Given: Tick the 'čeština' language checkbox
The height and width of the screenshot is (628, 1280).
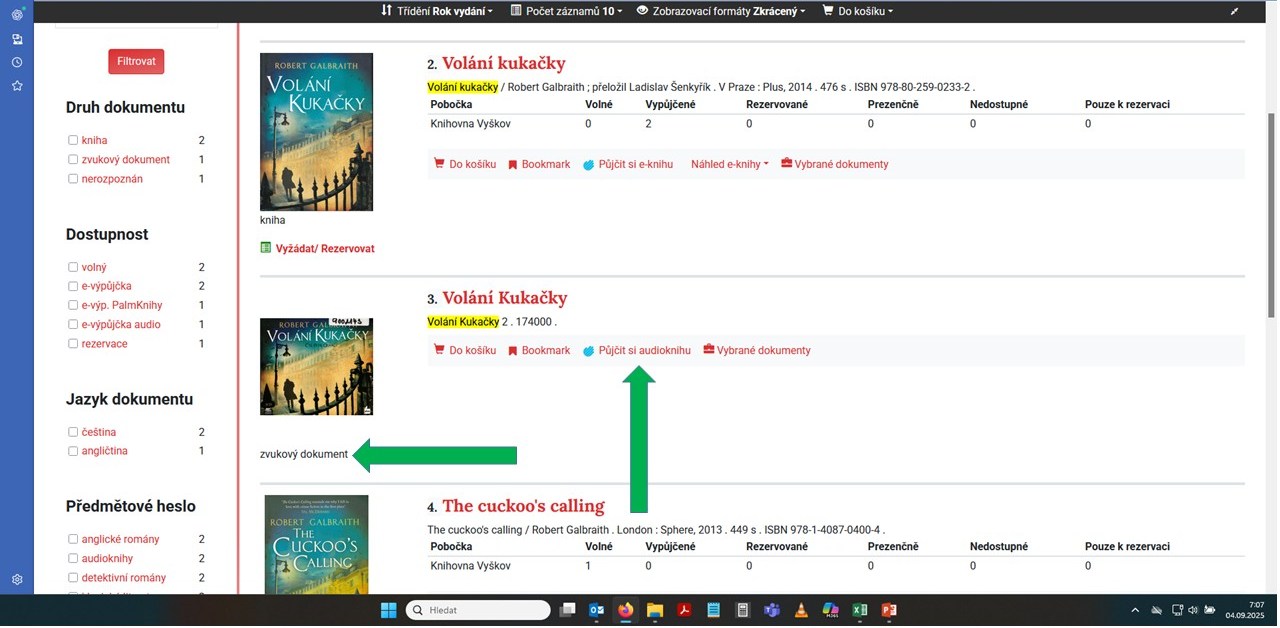Looking at the screenshot, I should 73,433.
